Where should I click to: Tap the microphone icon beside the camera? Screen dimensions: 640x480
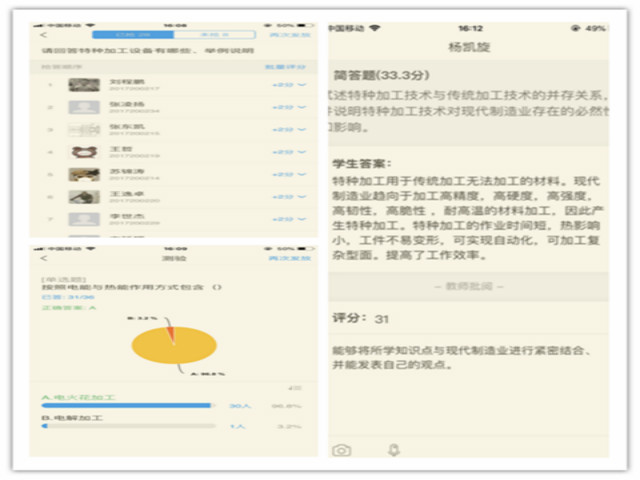point(393,450)
